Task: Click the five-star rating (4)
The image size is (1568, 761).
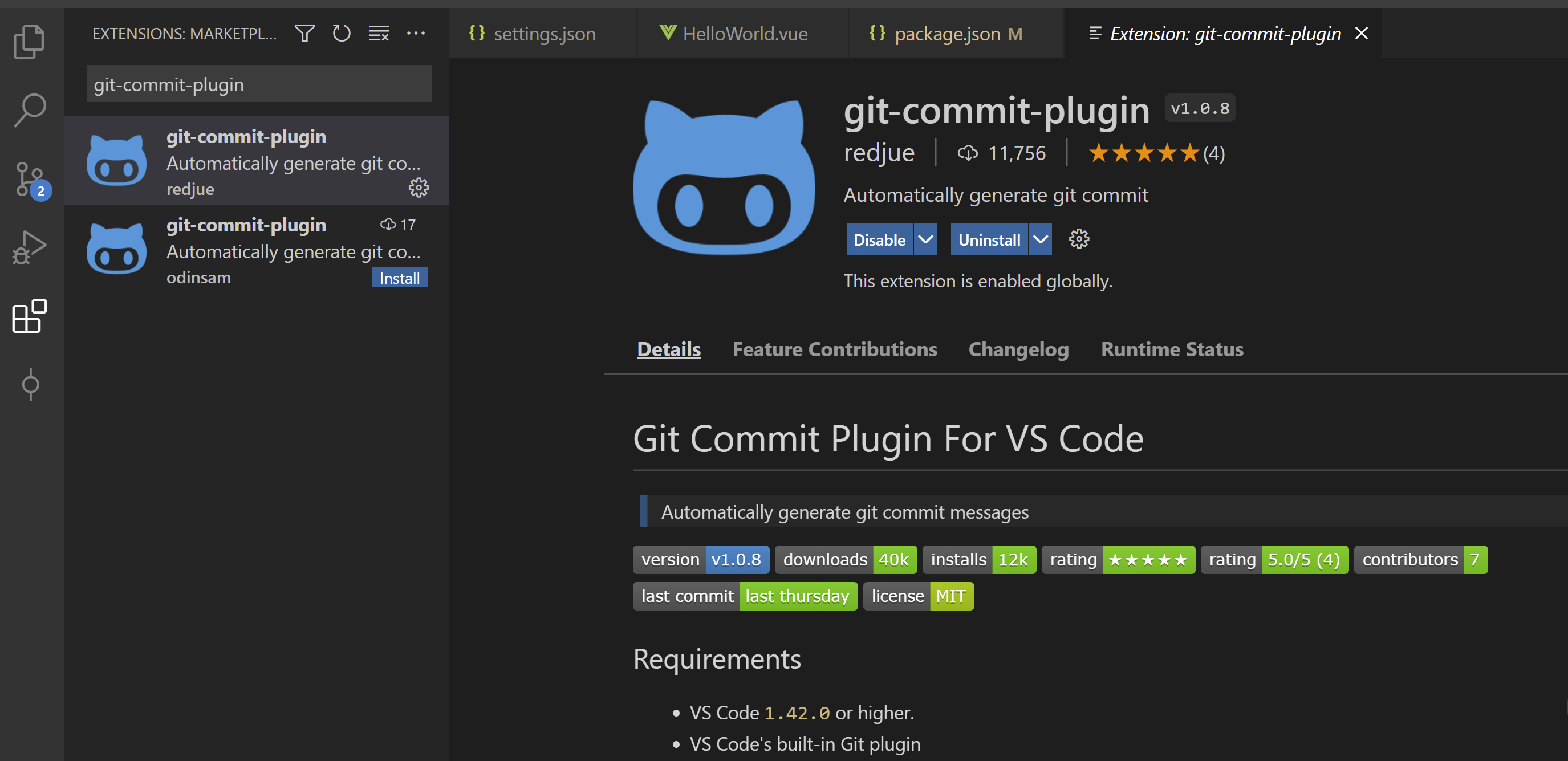Action: pyautogui.click(x=1156, y=153)
